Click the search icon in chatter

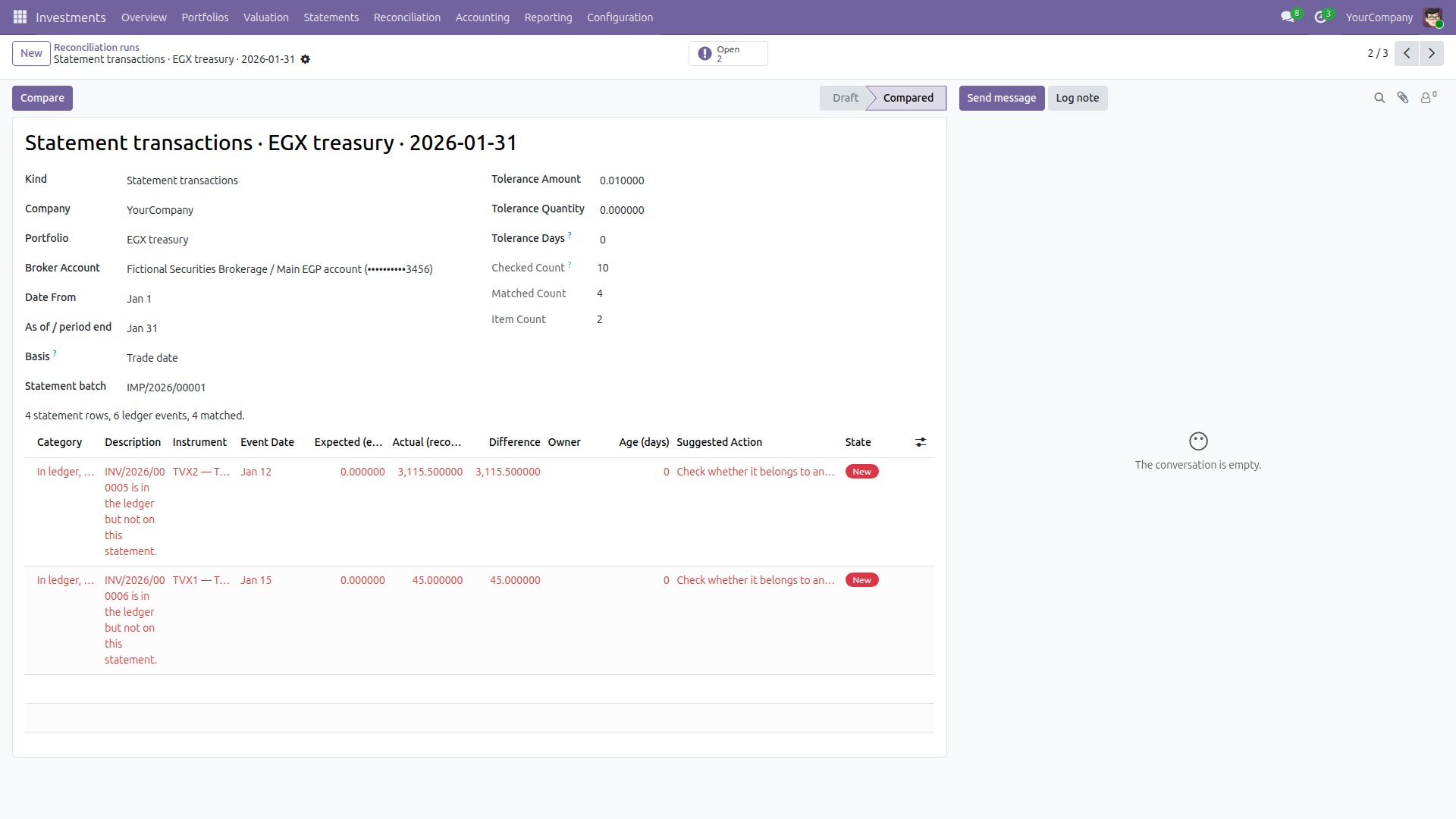tap(1379, 98)
